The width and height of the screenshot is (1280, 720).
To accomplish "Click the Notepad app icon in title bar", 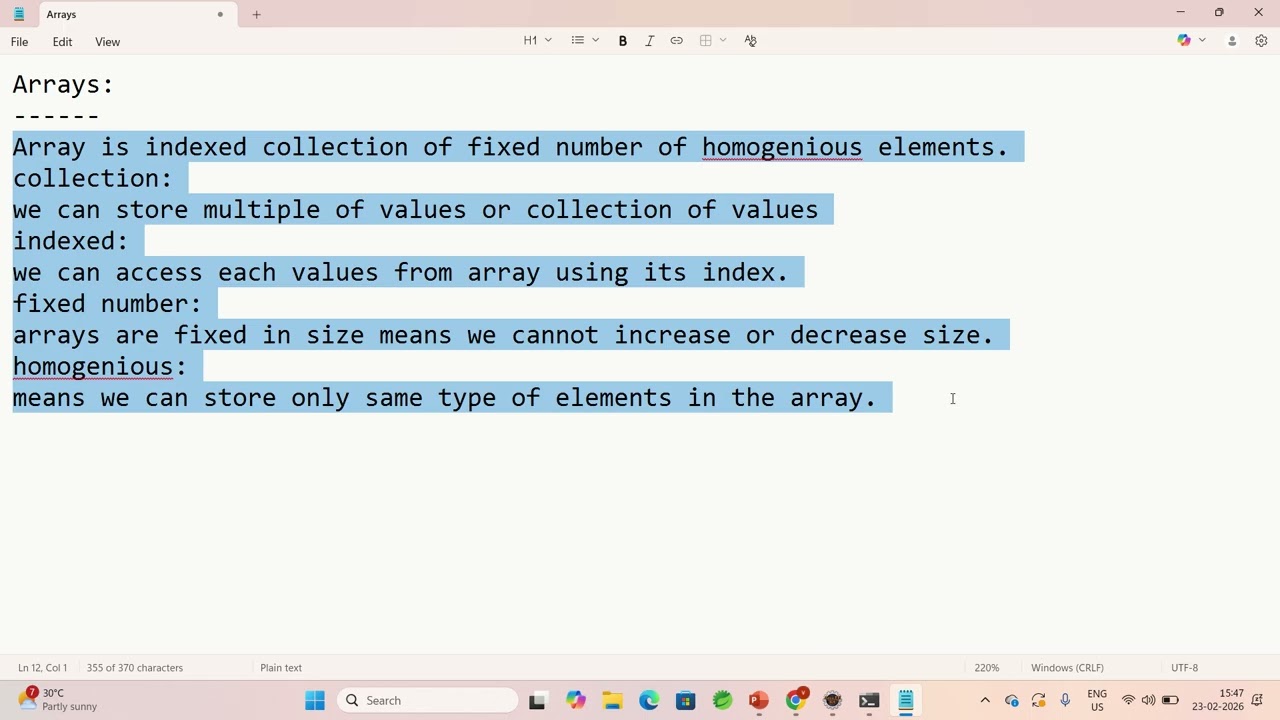I will [18, 14].
